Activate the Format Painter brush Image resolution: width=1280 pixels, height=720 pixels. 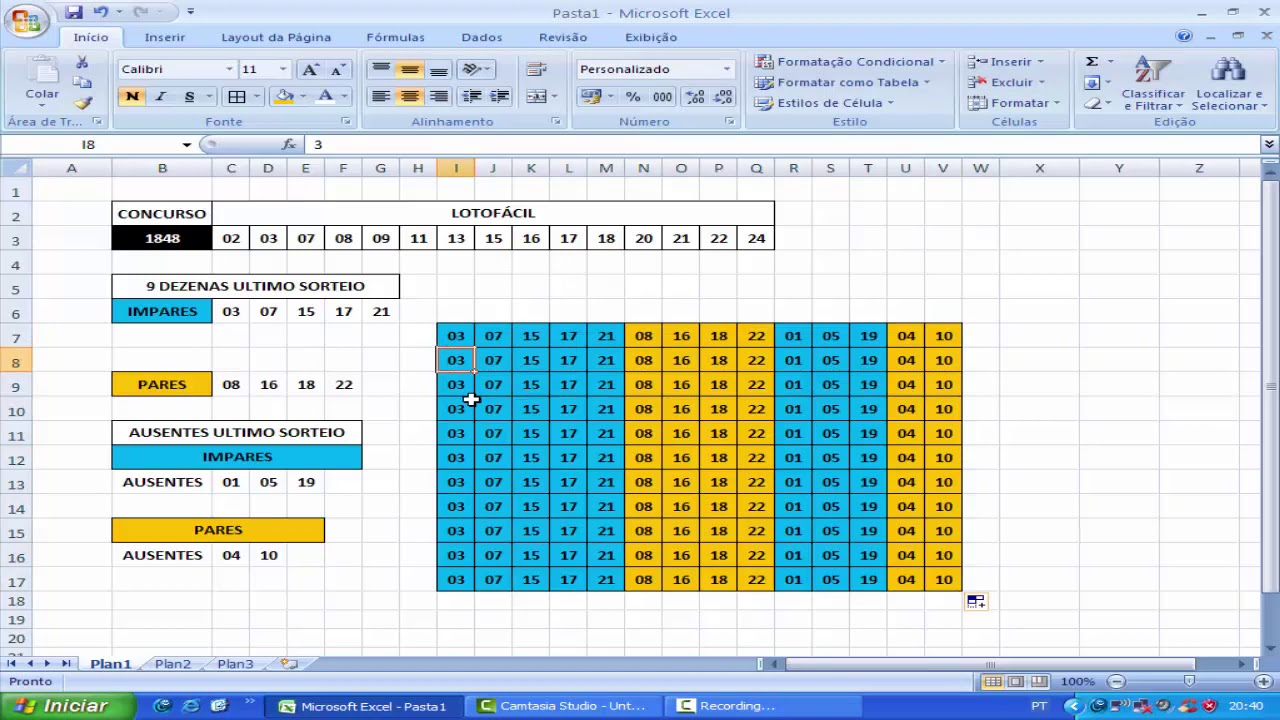[x=82, y=103]
